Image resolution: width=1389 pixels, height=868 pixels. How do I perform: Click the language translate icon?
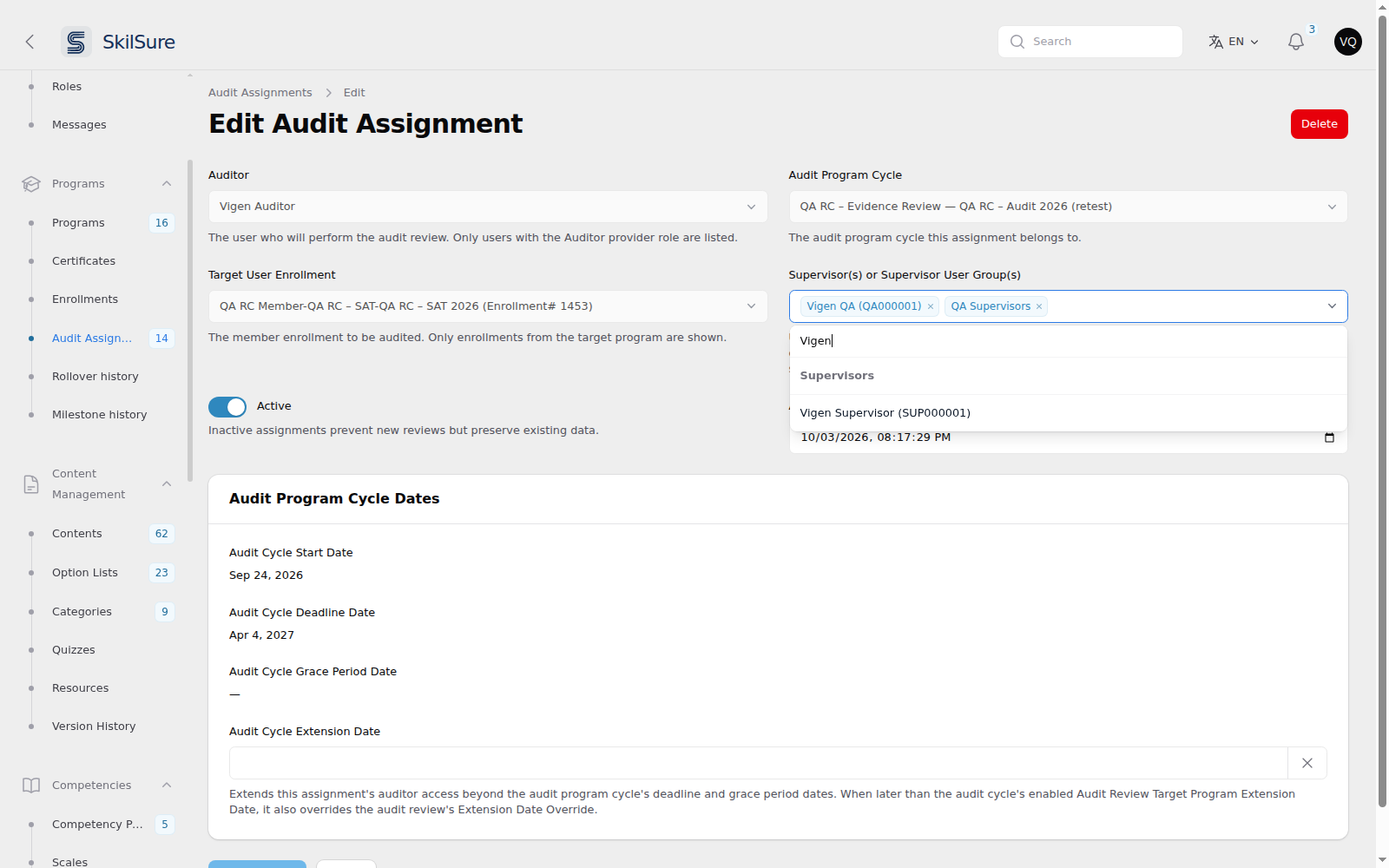(1216, 42)
